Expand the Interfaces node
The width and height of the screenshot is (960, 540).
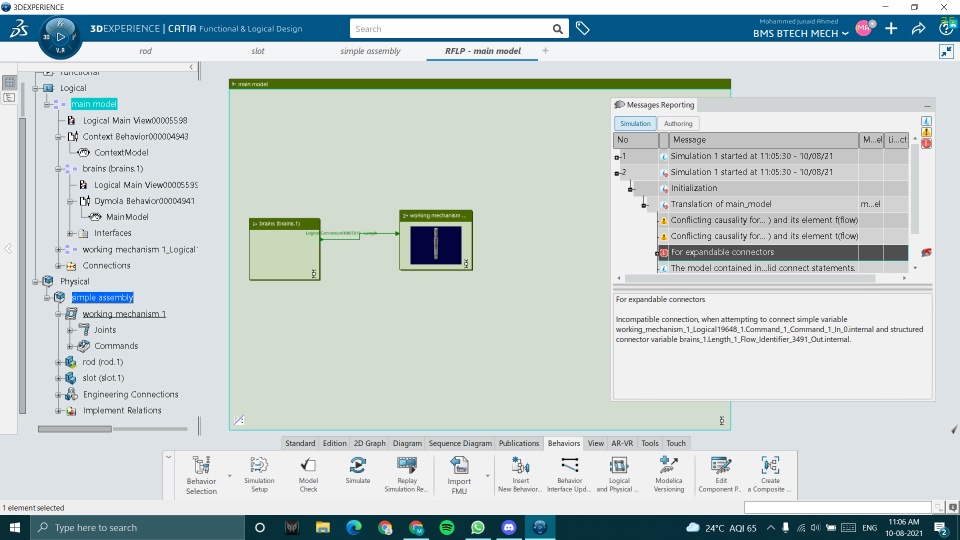click(x=70, y=233)
